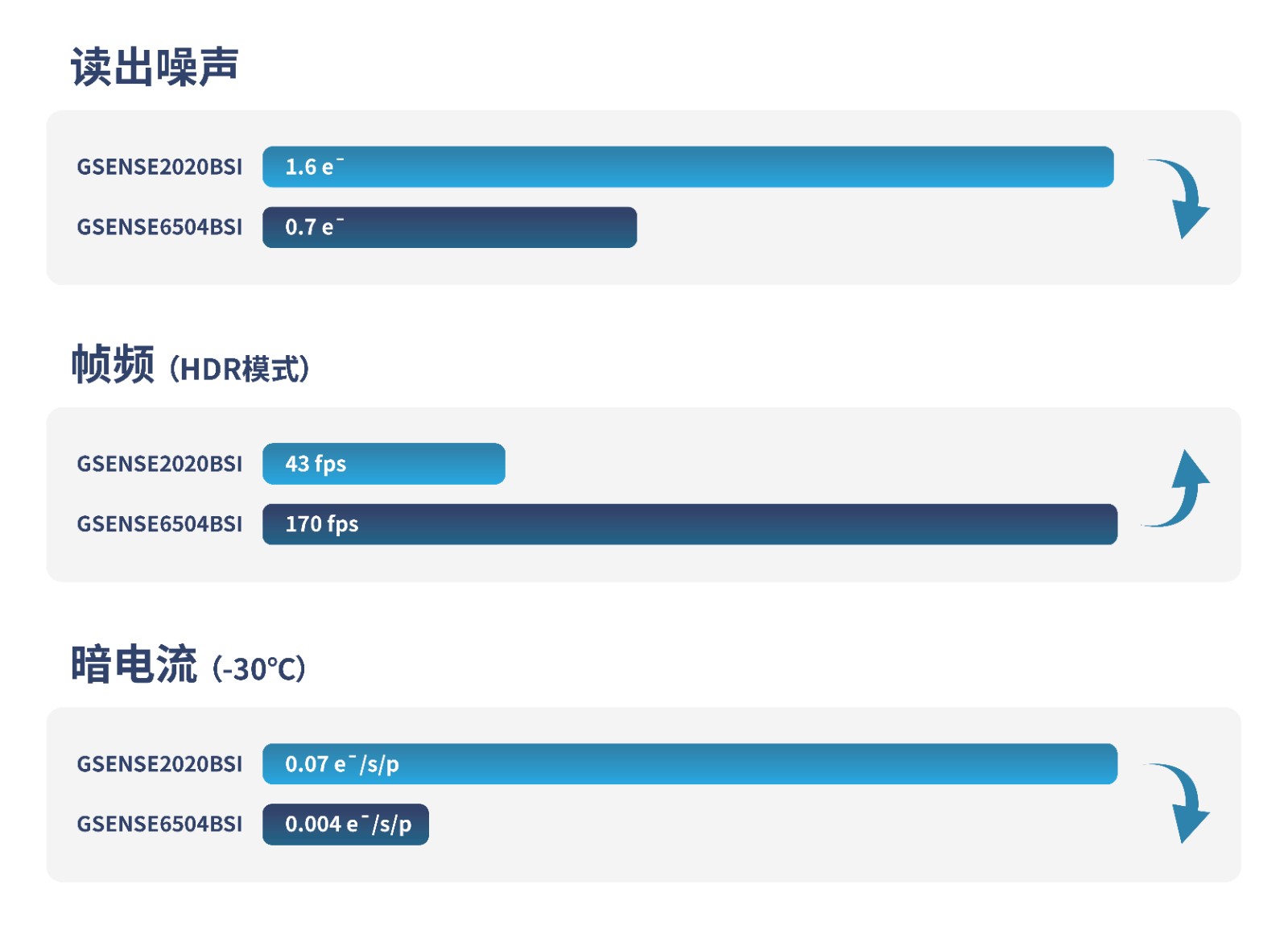Click GSENSE2020BSI label in readout noise panel
1288x926 pixels.
[159, 167]
